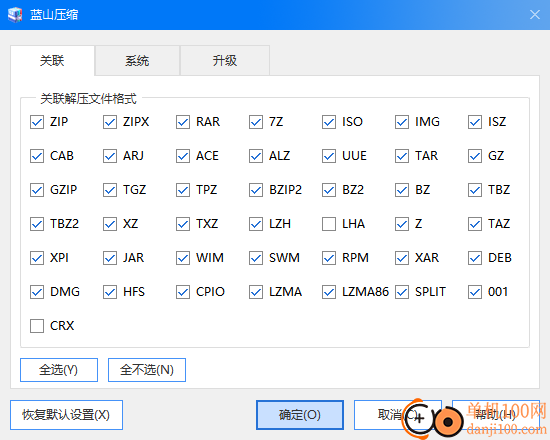Toggle the ACE format checkbox
Viewport: 550px width, 440px height.
coord(183,156)
